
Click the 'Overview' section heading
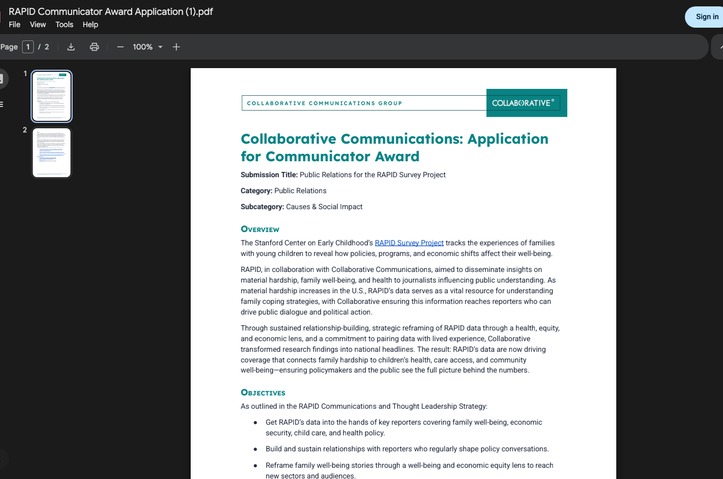click(260, 229)
